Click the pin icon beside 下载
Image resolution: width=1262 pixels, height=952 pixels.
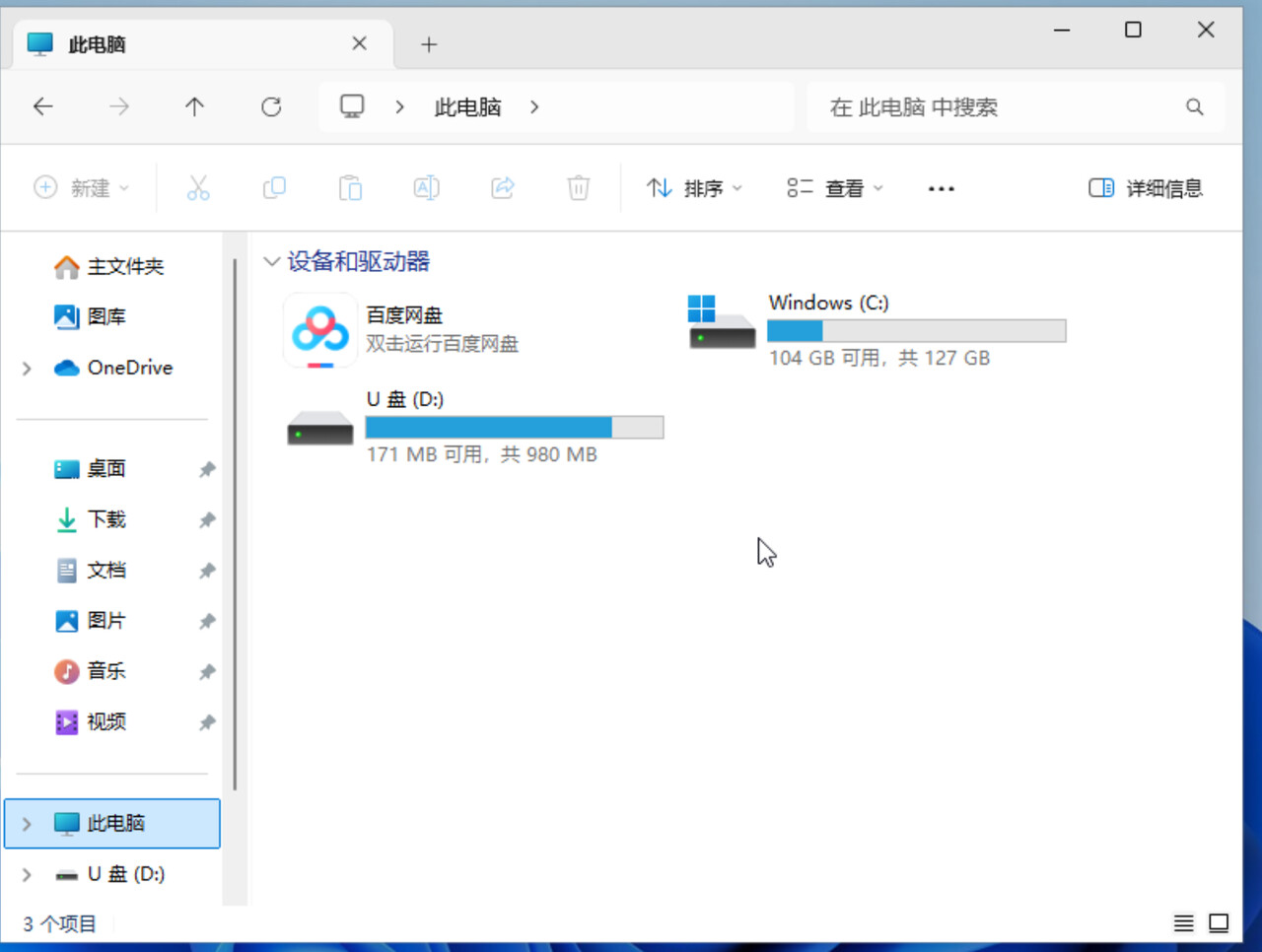click(x=207, y=519)
